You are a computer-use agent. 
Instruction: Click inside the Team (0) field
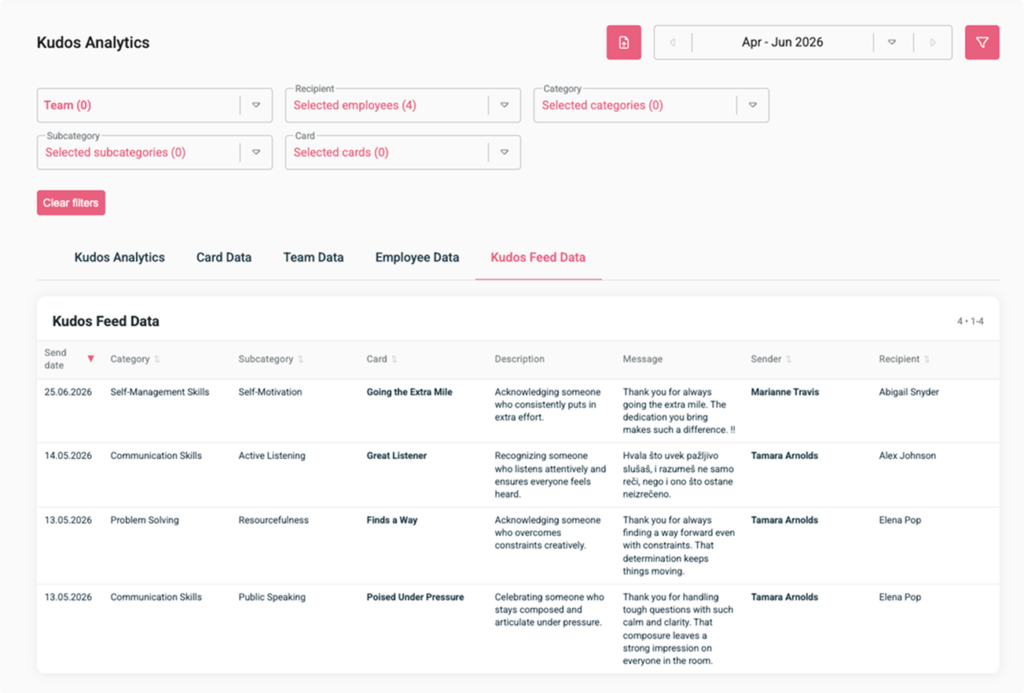[155, 105]
